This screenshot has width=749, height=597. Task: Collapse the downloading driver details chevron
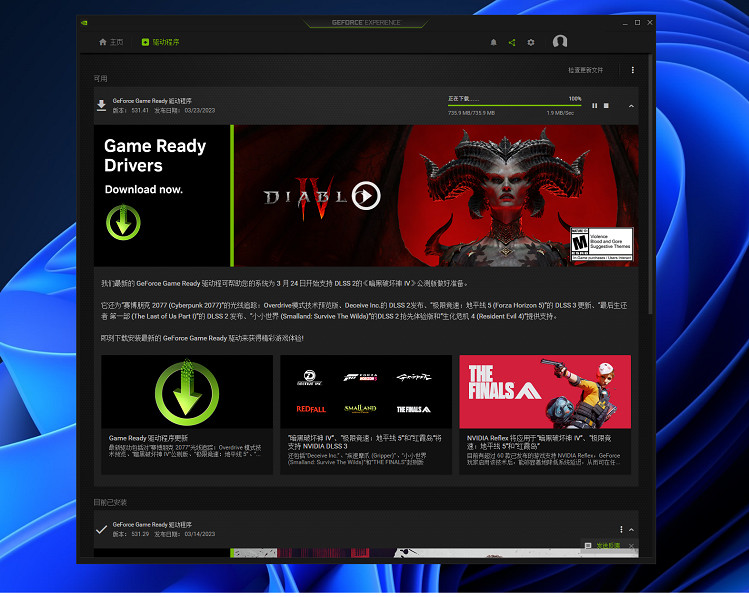[631, 106]
